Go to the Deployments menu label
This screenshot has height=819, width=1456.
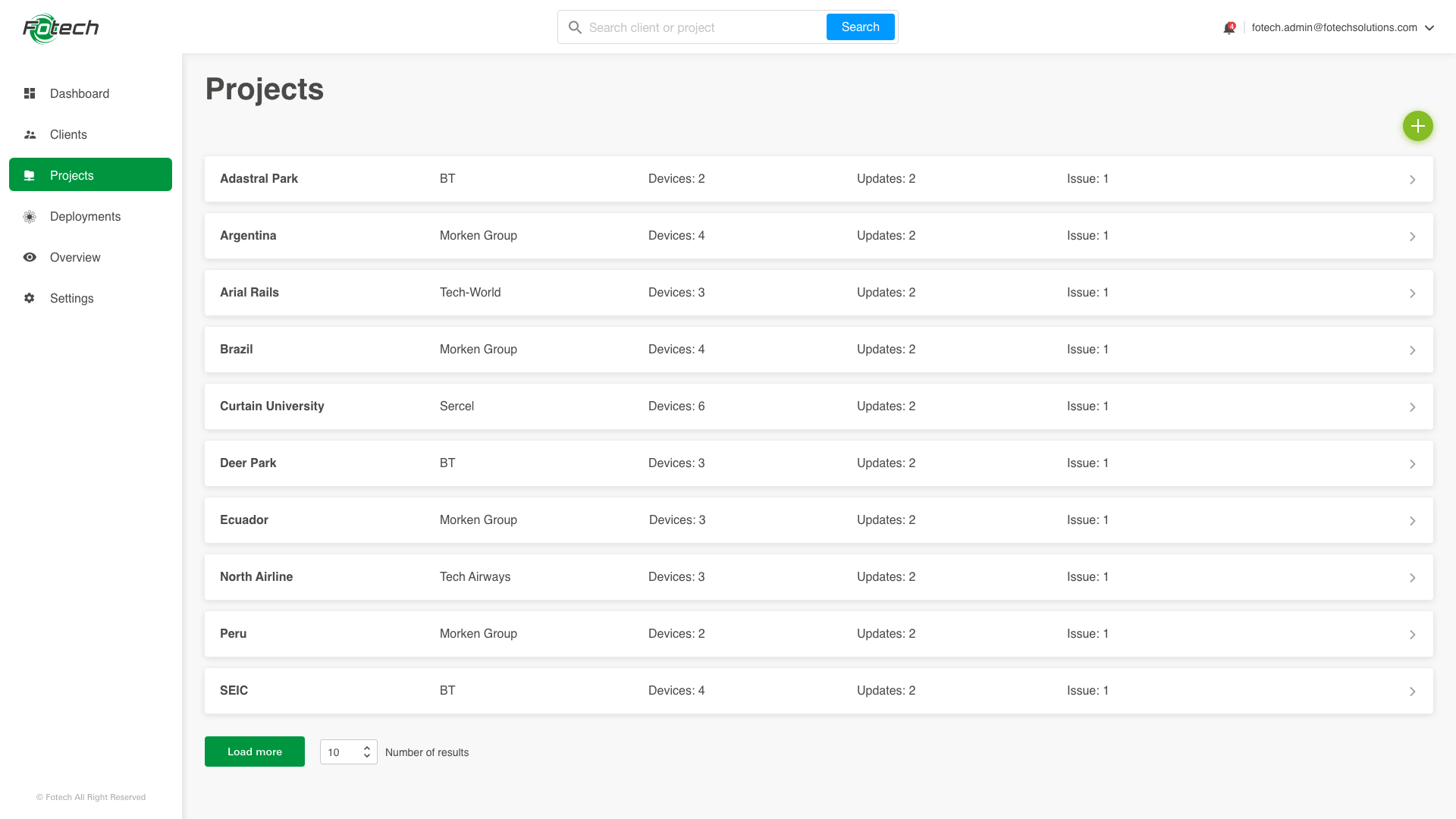point(85,217)
